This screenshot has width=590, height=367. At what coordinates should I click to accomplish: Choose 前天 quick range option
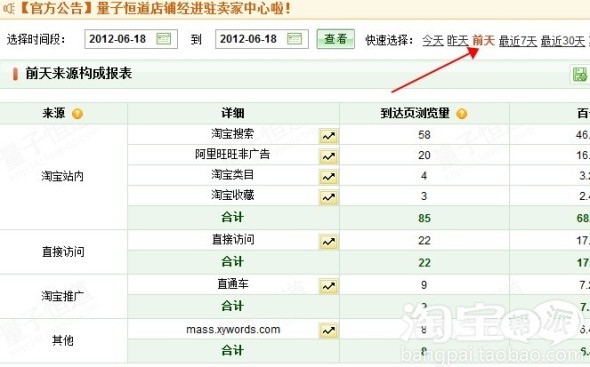point(484,40)
